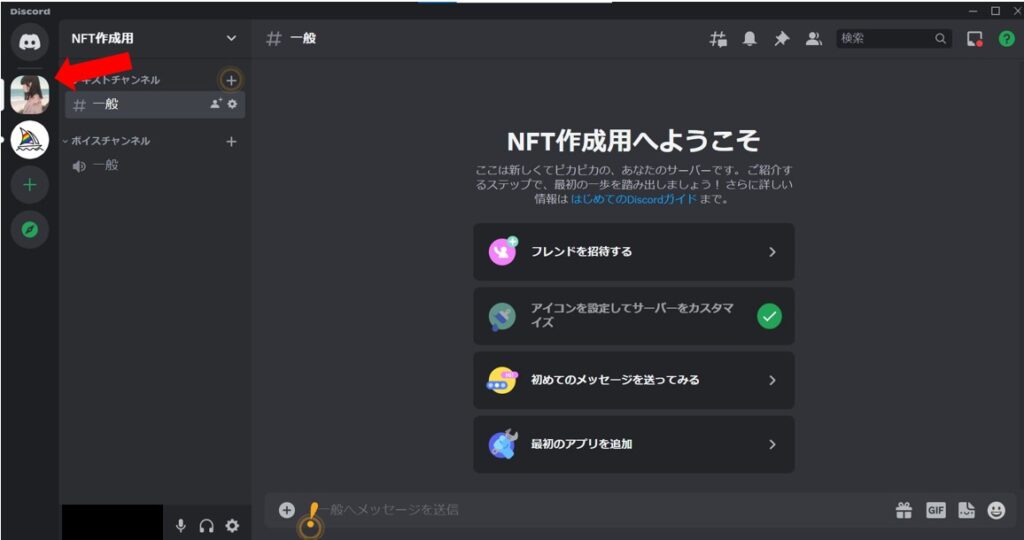Click chevron on 最初のアプリを追加 row
This screenshot has width=1024, height=540.
pyautogui.click(x=773, y=444)
